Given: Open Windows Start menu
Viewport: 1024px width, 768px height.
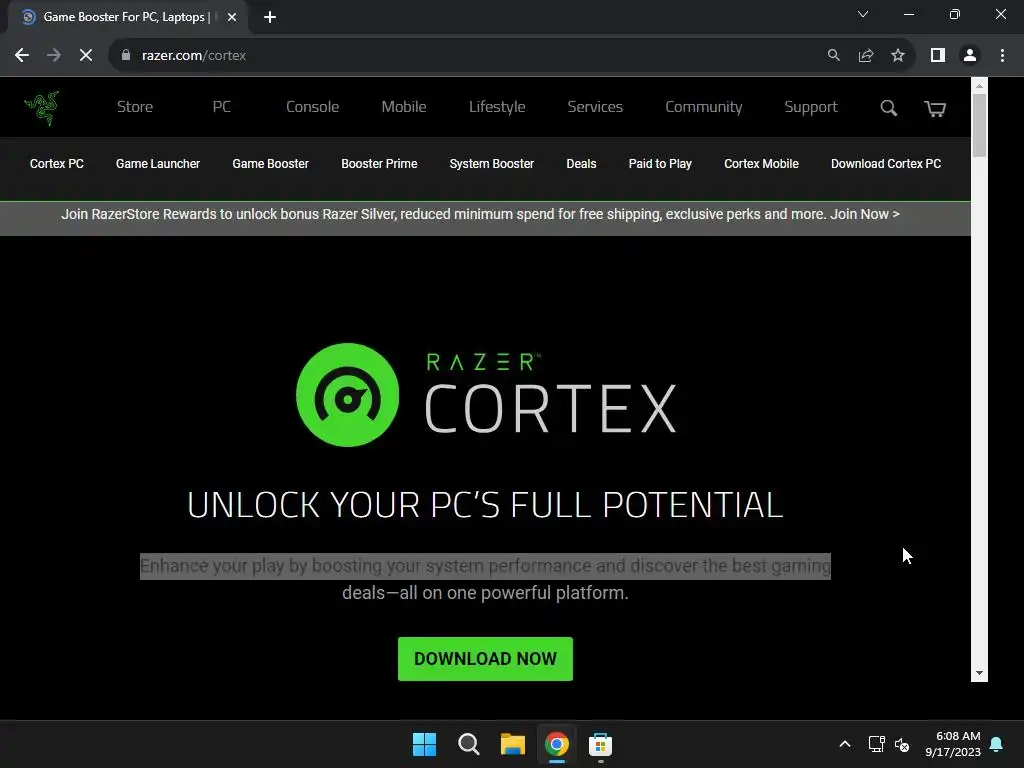Looking at the screenshot, I should [x=424, y=744].
